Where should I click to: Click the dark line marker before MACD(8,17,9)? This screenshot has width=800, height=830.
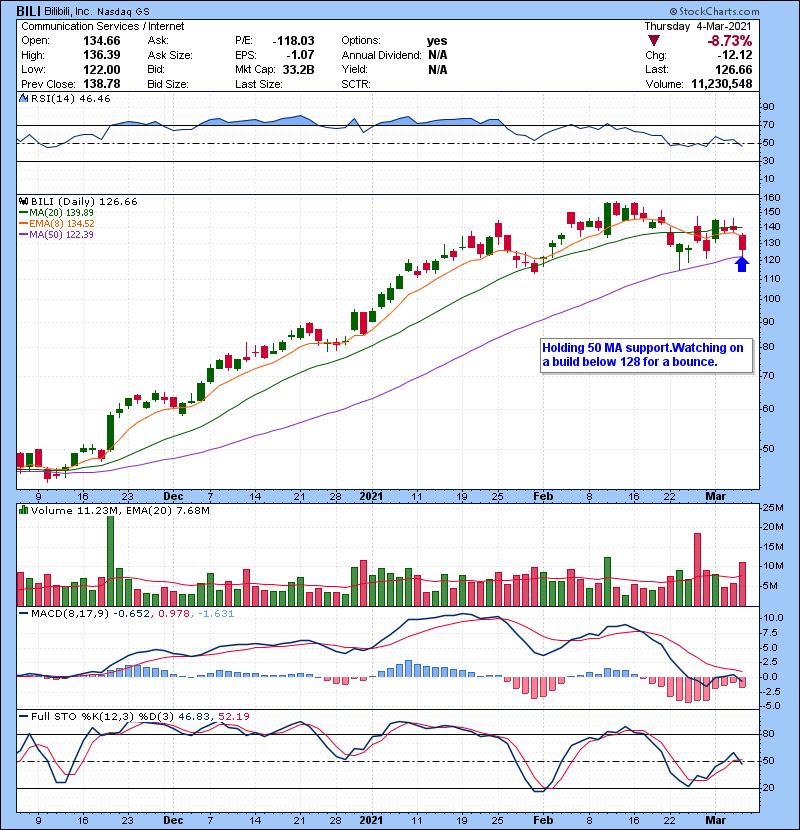click(23, 614)
